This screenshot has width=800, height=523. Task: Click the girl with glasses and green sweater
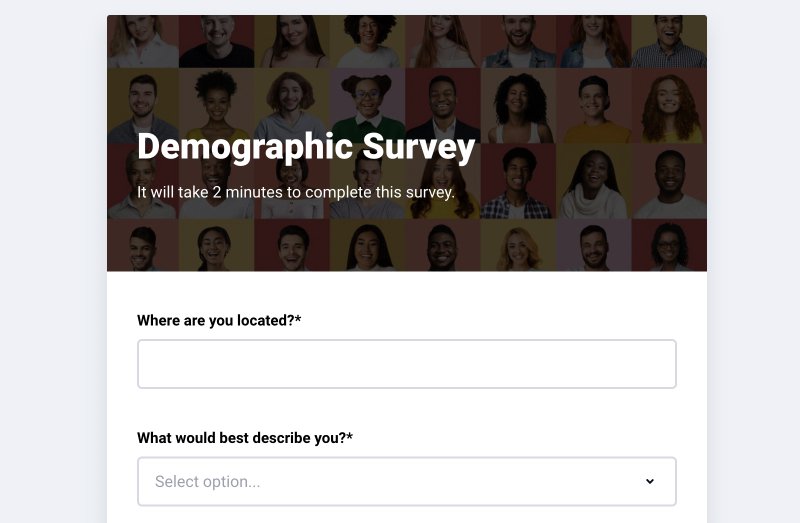pyautogui.click(x=367, y=103)
